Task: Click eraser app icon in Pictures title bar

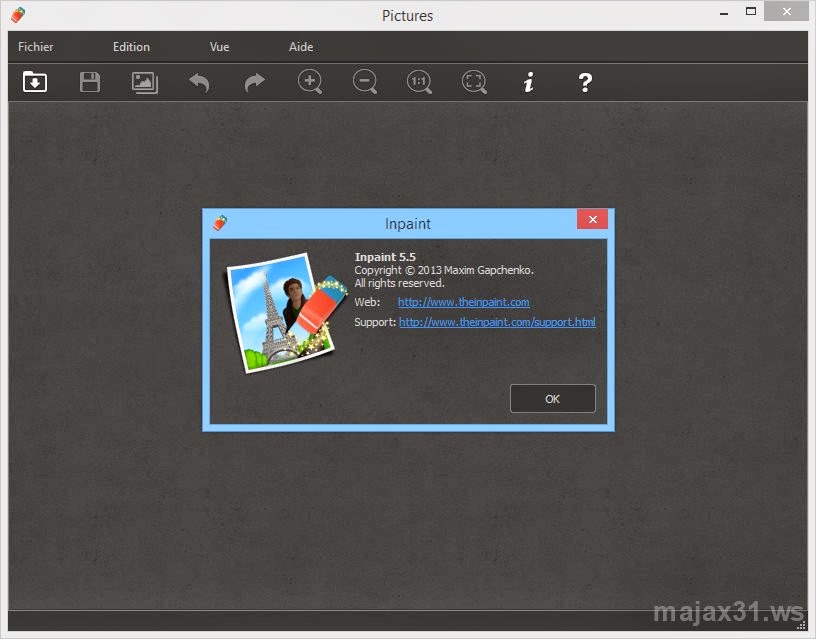Action: pyautogui.click(x=18, y=15)
